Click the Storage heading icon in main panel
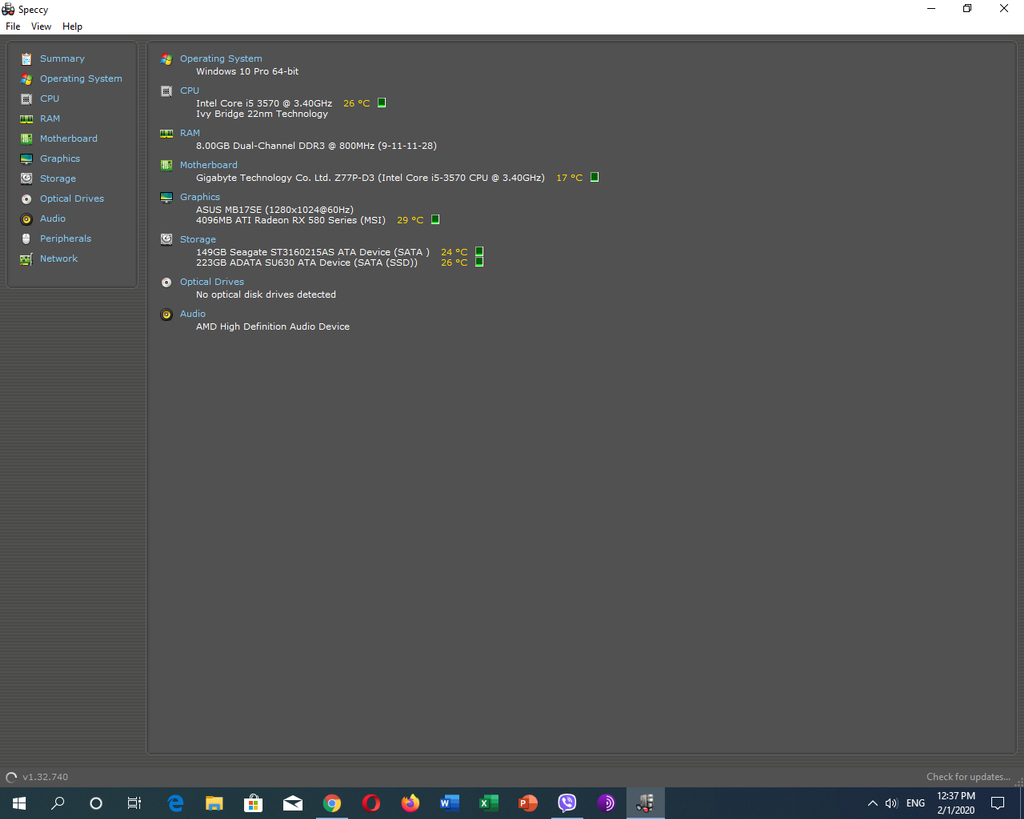 pos(167,240)
